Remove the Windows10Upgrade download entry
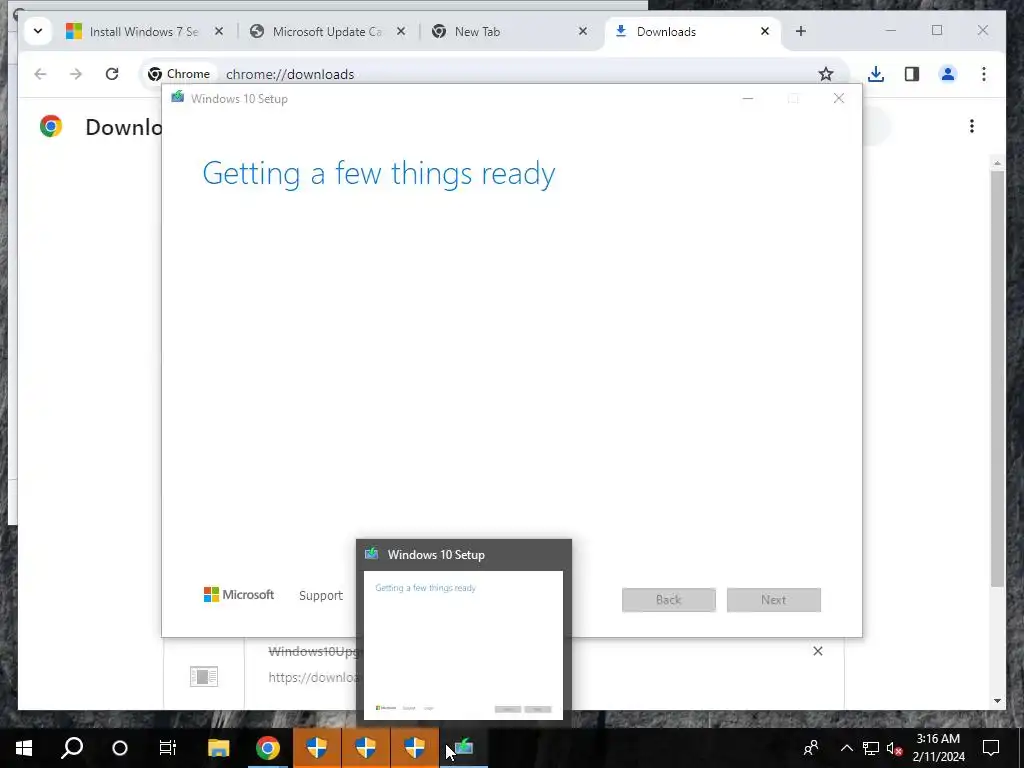Image resolution: width=1024 pixels, height=768 pixels. point(818,651)
